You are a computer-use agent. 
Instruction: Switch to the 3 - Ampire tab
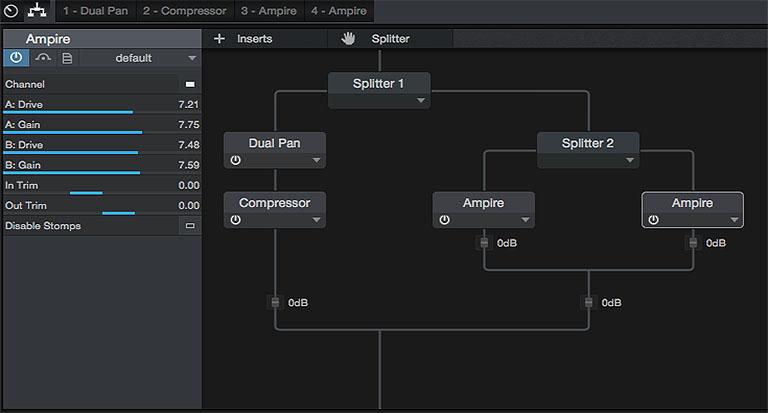(x=268, y=11)
